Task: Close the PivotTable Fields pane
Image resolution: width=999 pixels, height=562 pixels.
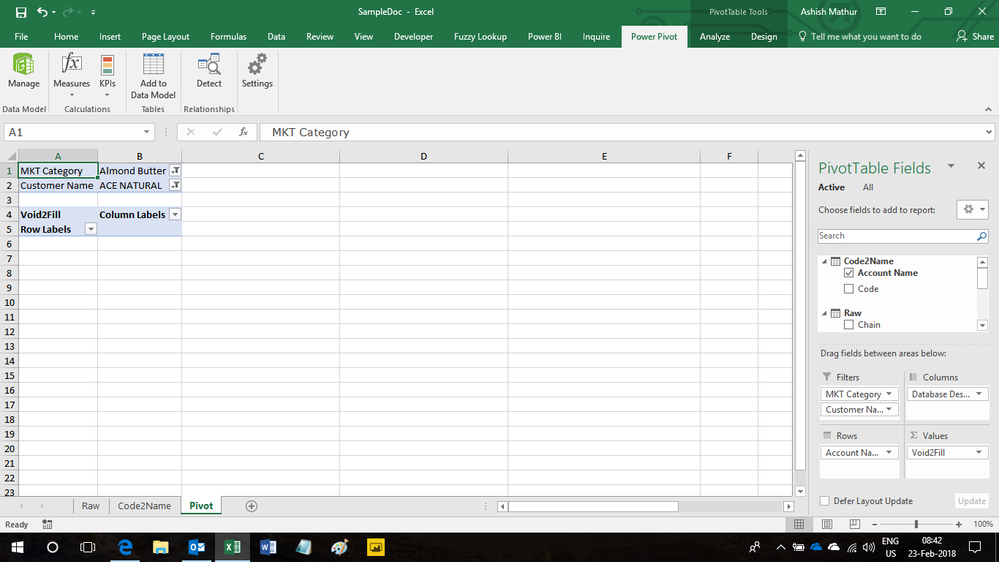Action: [x=981, y=166]
